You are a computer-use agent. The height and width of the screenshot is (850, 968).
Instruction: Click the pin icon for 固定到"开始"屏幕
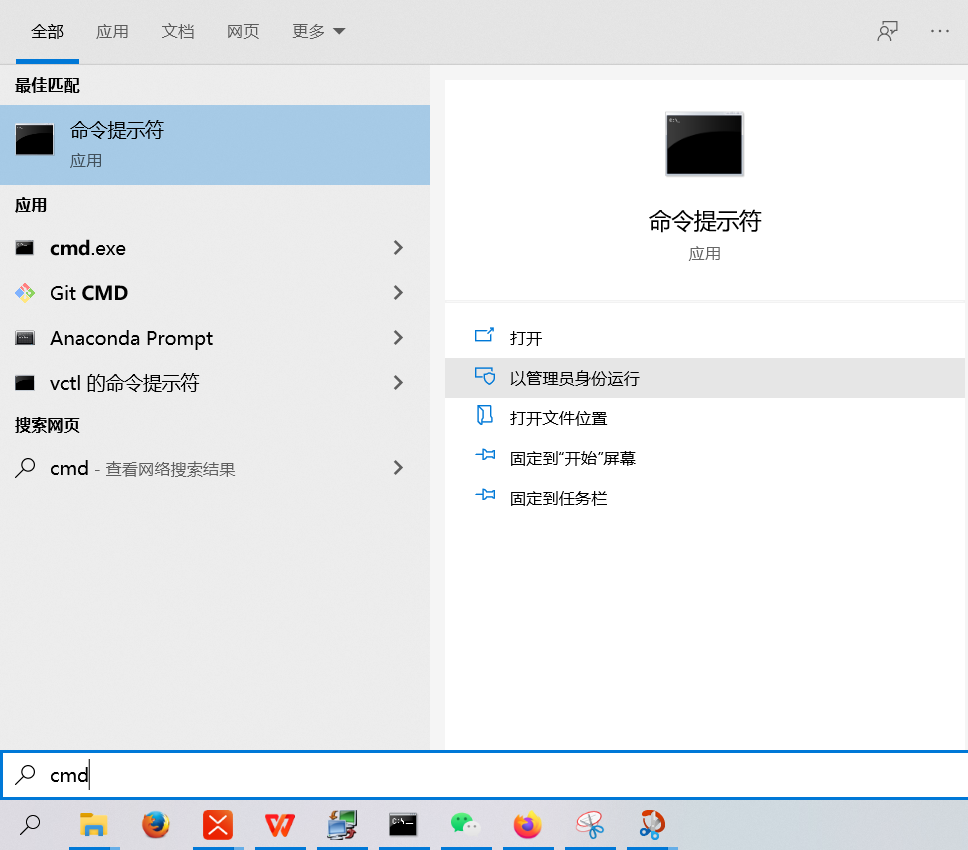point(485,455)
